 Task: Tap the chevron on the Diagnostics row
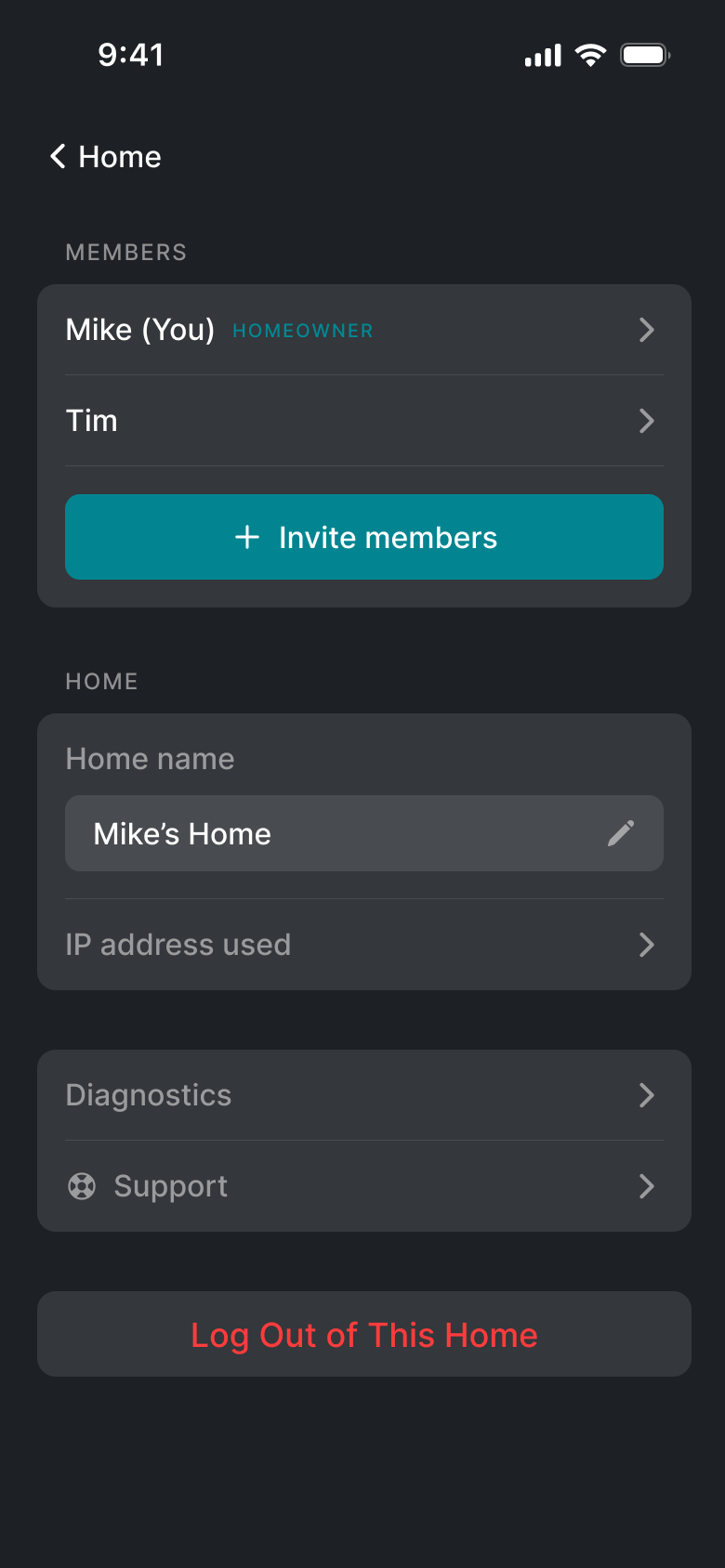(x=647, y=1095)
